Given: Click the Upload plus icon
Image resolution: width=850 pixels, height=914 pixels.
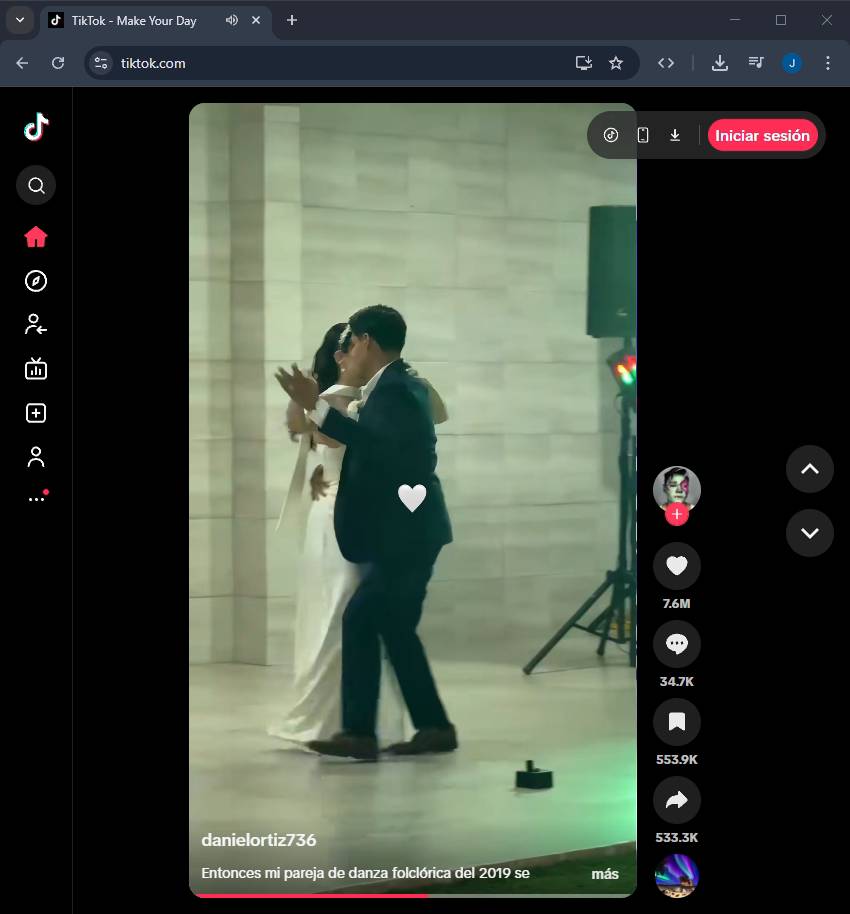Looking at the screenshot, I should pyautogui.click(x=36, y=413).
